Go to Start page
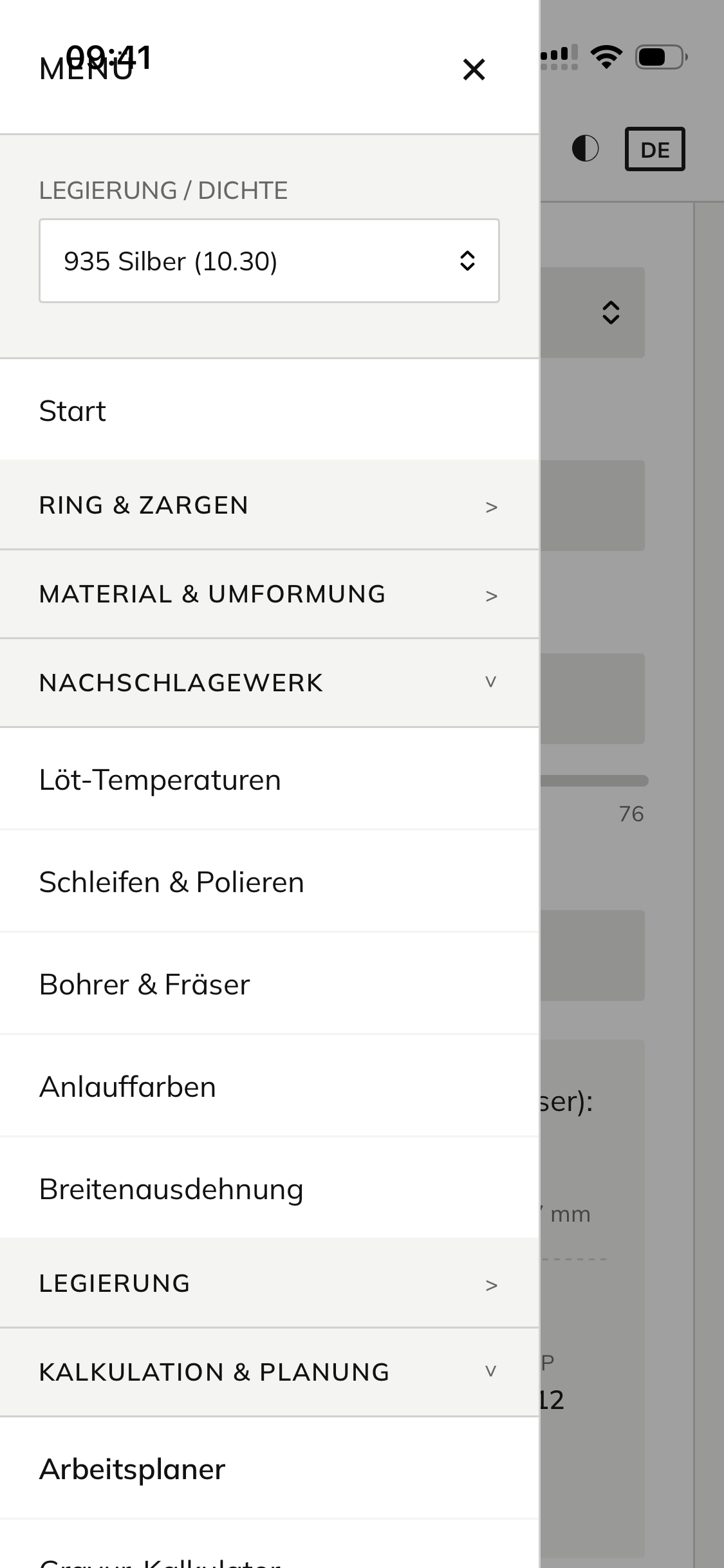Viewport: 724px width, 1568px height. click(x=73, y=411)
